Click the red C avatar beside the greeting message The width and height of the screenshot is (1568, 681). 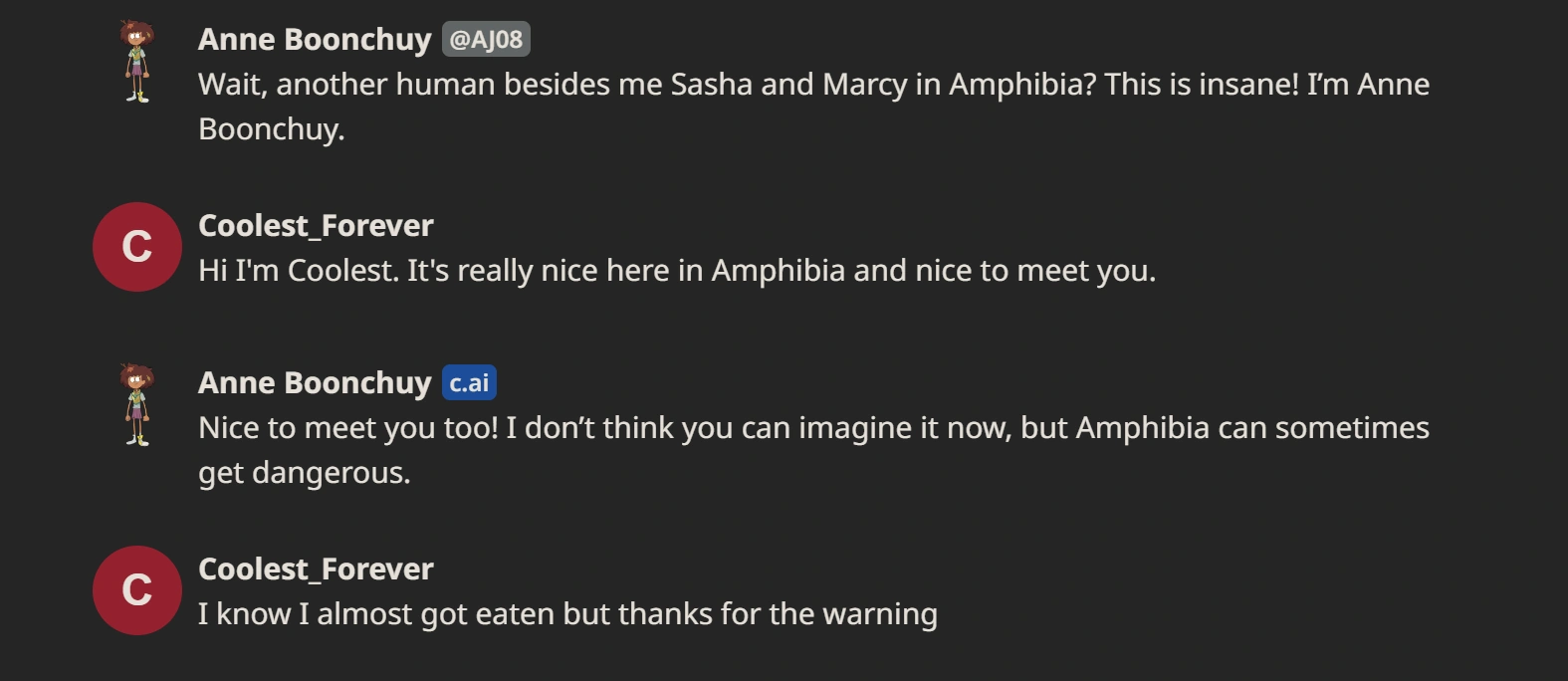pos(137,247)
